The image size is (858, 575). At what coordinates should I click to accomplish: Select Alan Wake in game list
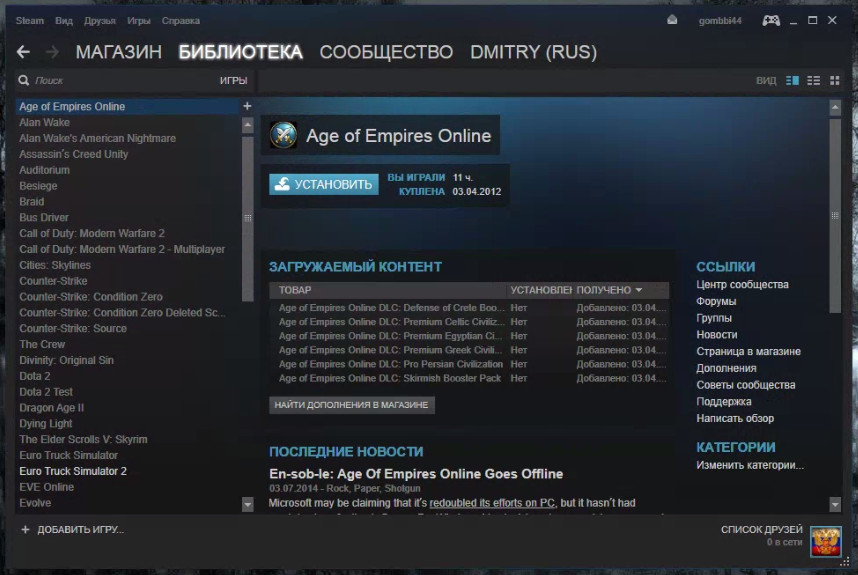pyautogui.click(x=44, y=123)
